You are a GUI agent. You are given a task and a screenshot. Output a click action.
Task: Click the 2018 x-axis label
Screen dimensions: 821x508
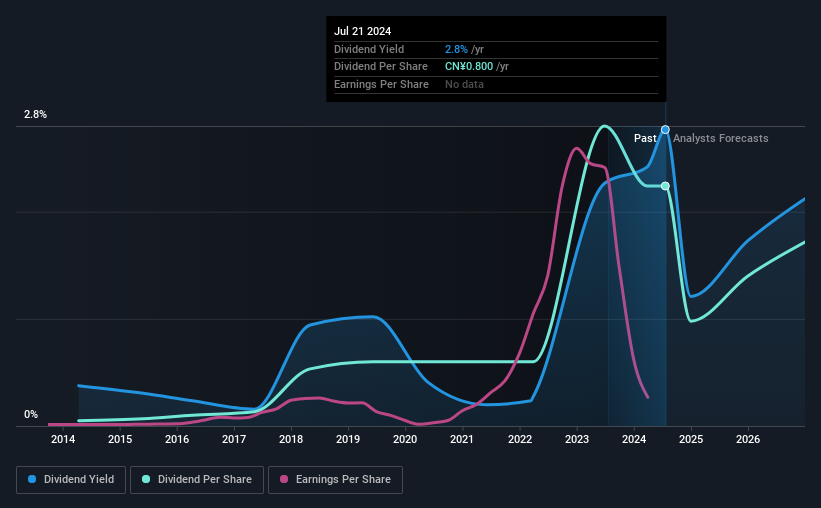click(291, 439)
